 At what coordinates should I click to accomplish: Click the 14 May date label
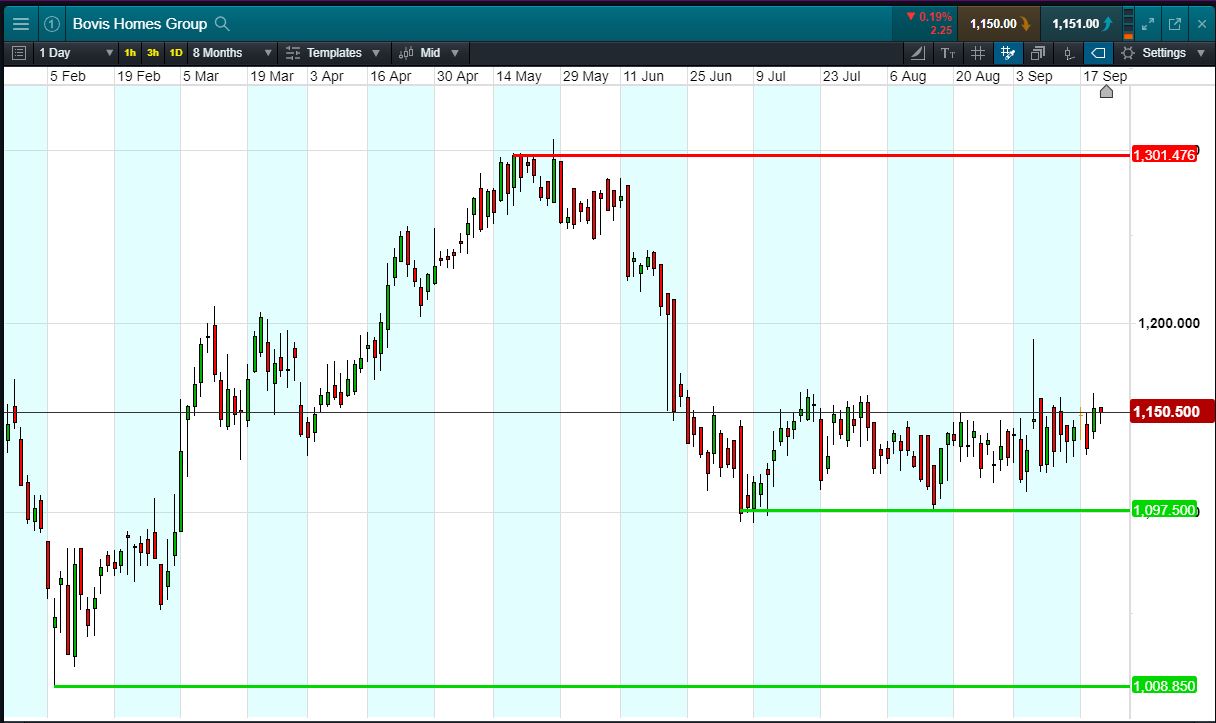pyautogui.click(x=518, y=76)
